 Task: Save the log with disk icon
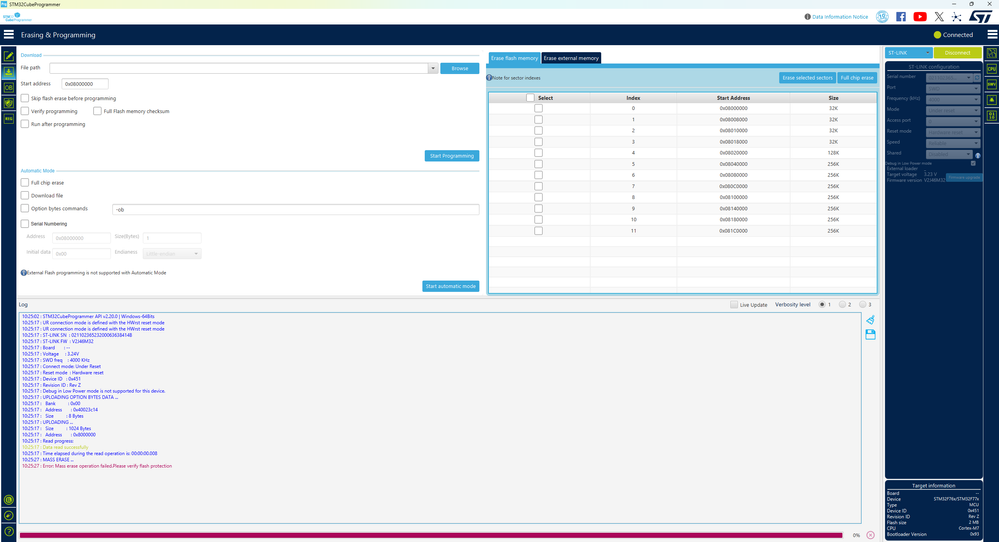(870, 334)
